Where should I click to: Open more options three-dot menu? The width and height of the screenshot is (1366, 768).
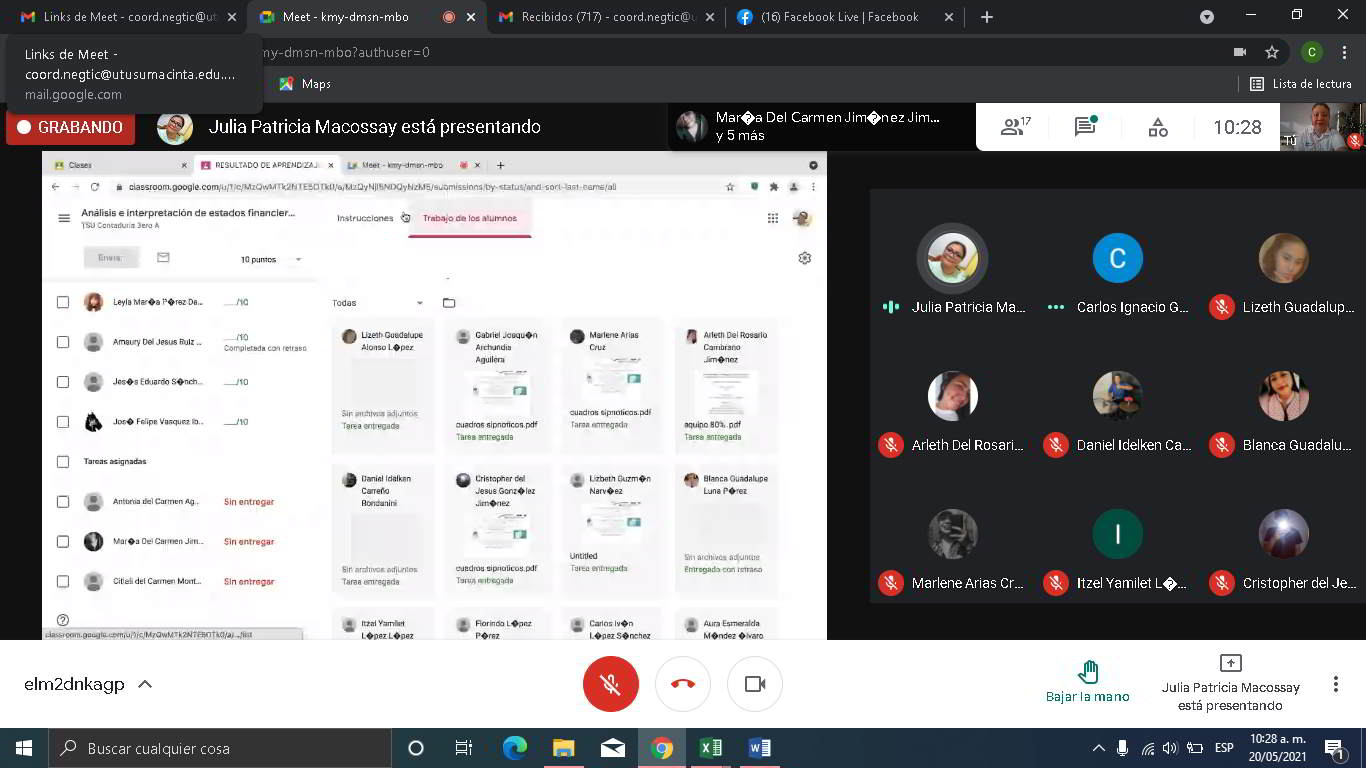[1335, 684]
